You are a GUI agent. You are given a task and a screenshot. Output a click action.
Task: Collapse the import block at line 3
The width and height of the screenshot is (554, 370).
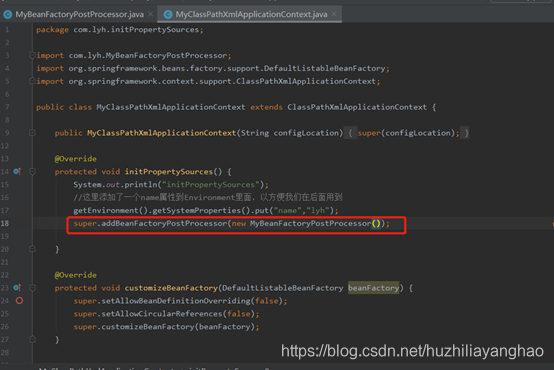[x=32, y=55]
